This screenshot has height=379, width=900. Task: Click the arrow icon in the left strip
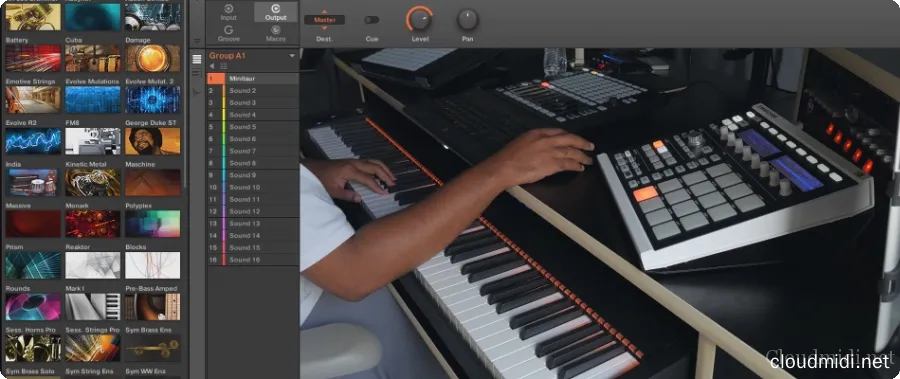coord(197,91)
